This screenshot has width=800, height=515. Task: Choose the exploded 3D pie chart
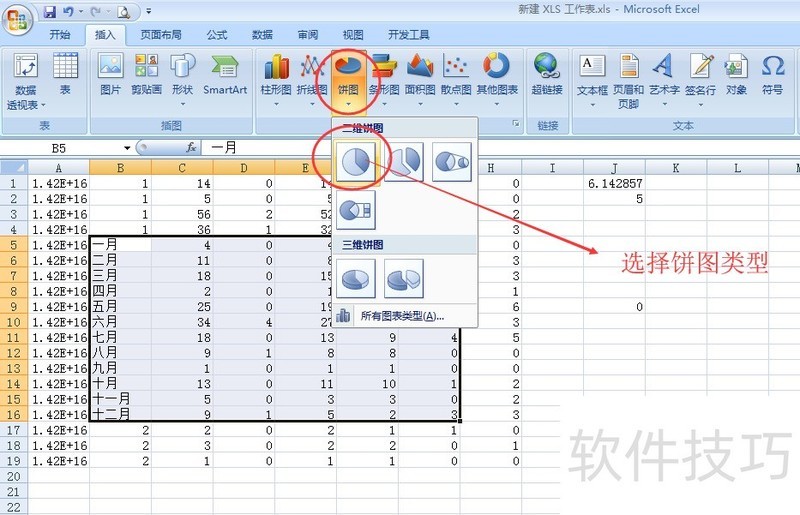click(404, 278)
